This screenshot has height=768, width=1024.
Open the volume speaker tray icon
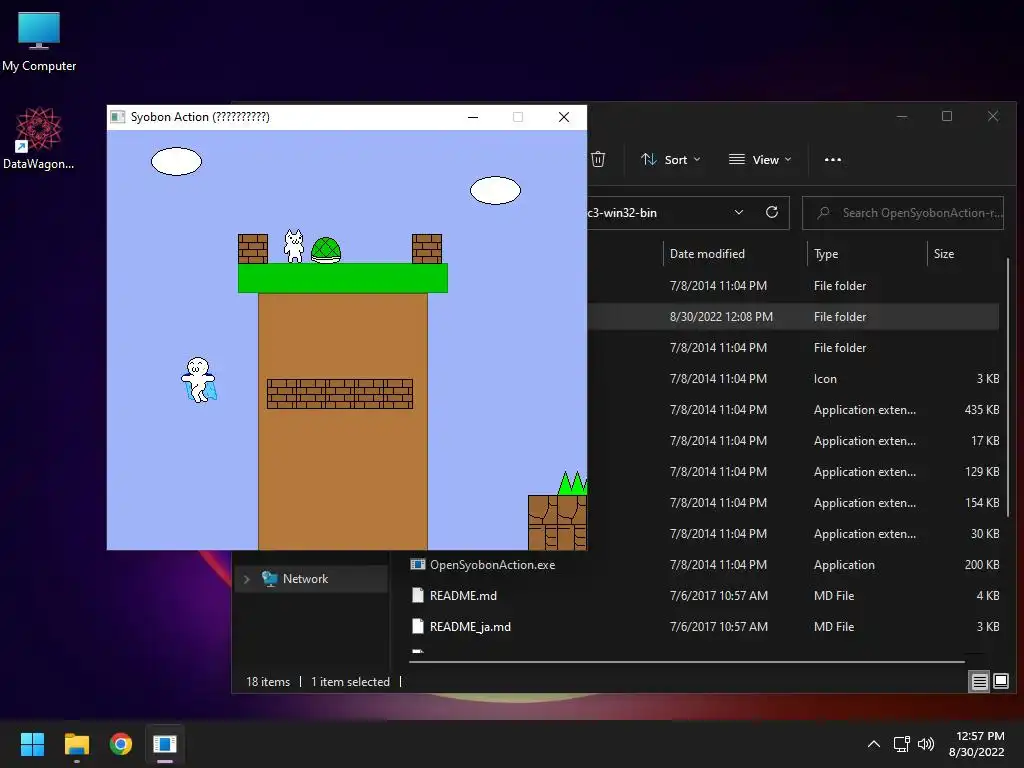coord(926,744)
